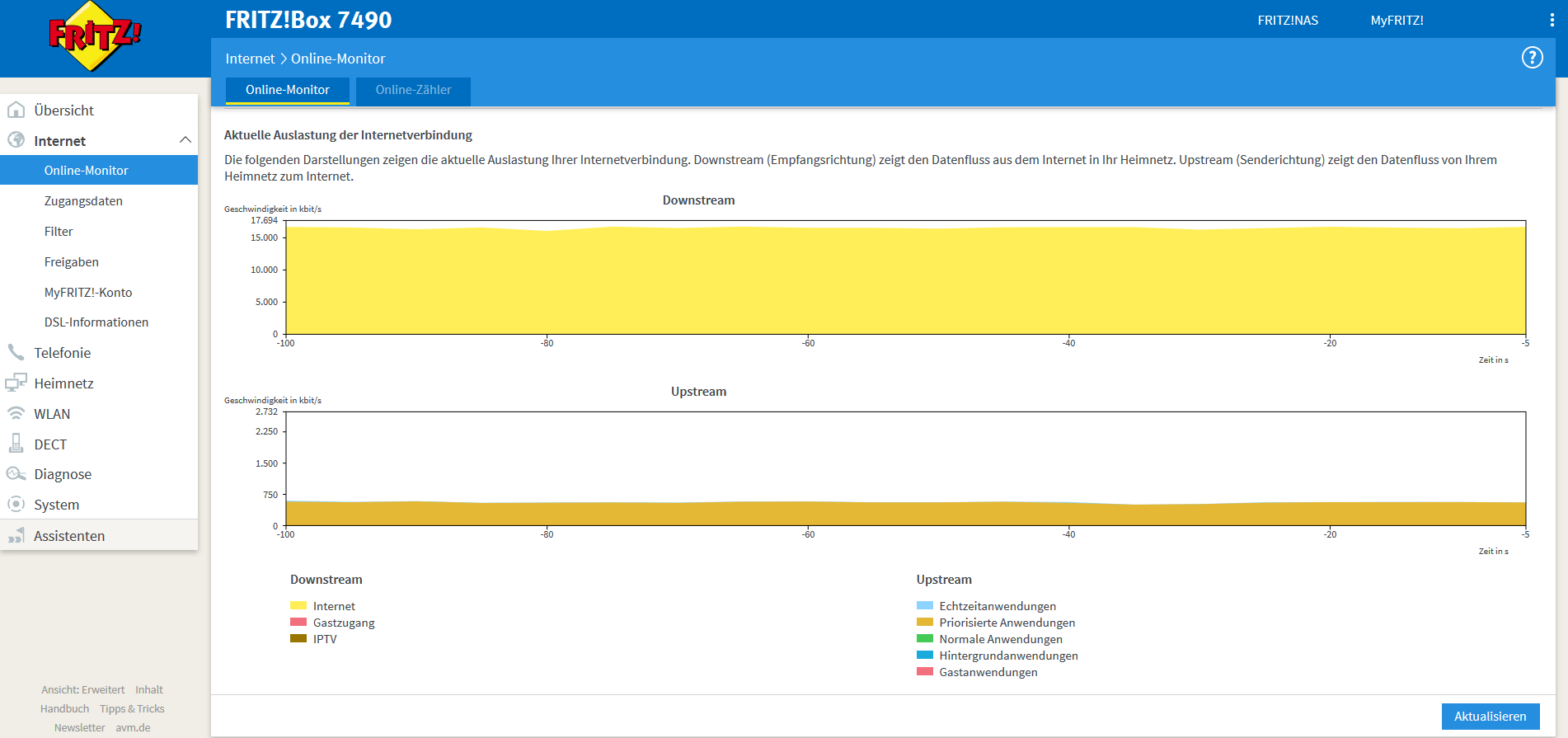This screenshot has height=738, width=1568.
Task: Open the FRITZ!NAS link
Action: pyautogui.click(x=1288, y=21)
